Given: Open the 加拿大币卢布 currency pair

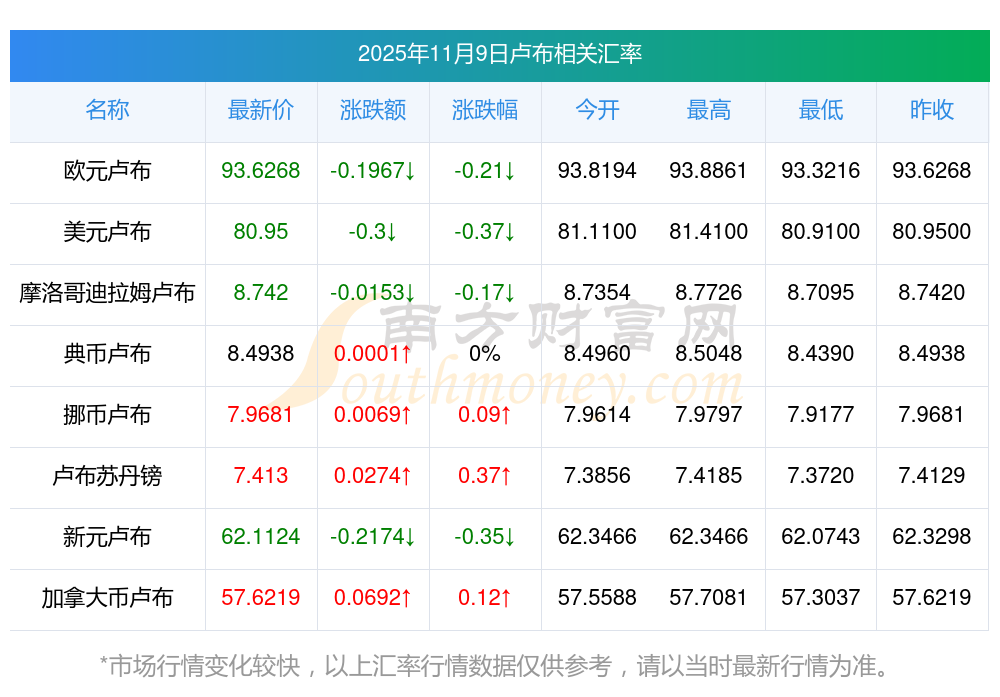Looking at the screenshot, I should (x=107, y=598).
